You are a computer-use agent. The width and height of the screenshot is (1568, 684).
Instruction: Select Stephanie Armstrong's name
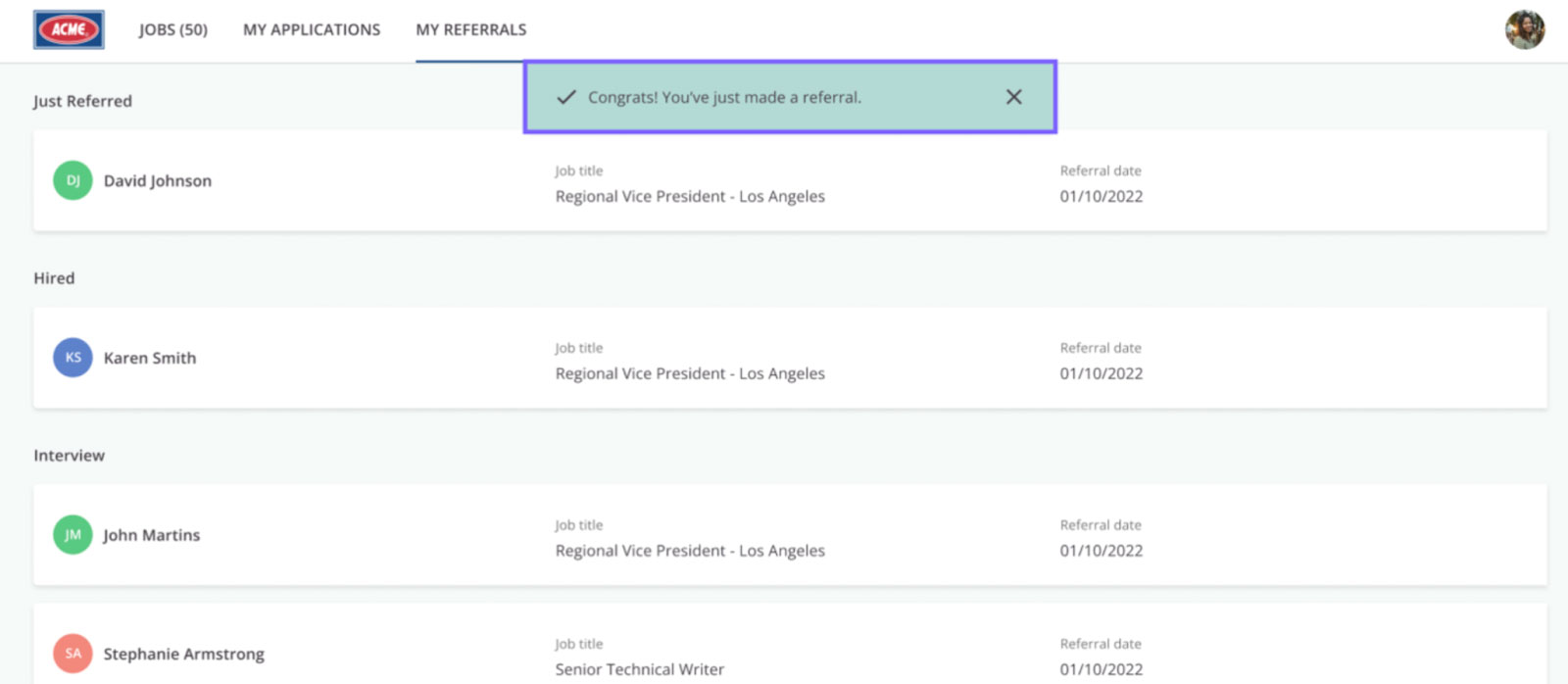[184, 654]
